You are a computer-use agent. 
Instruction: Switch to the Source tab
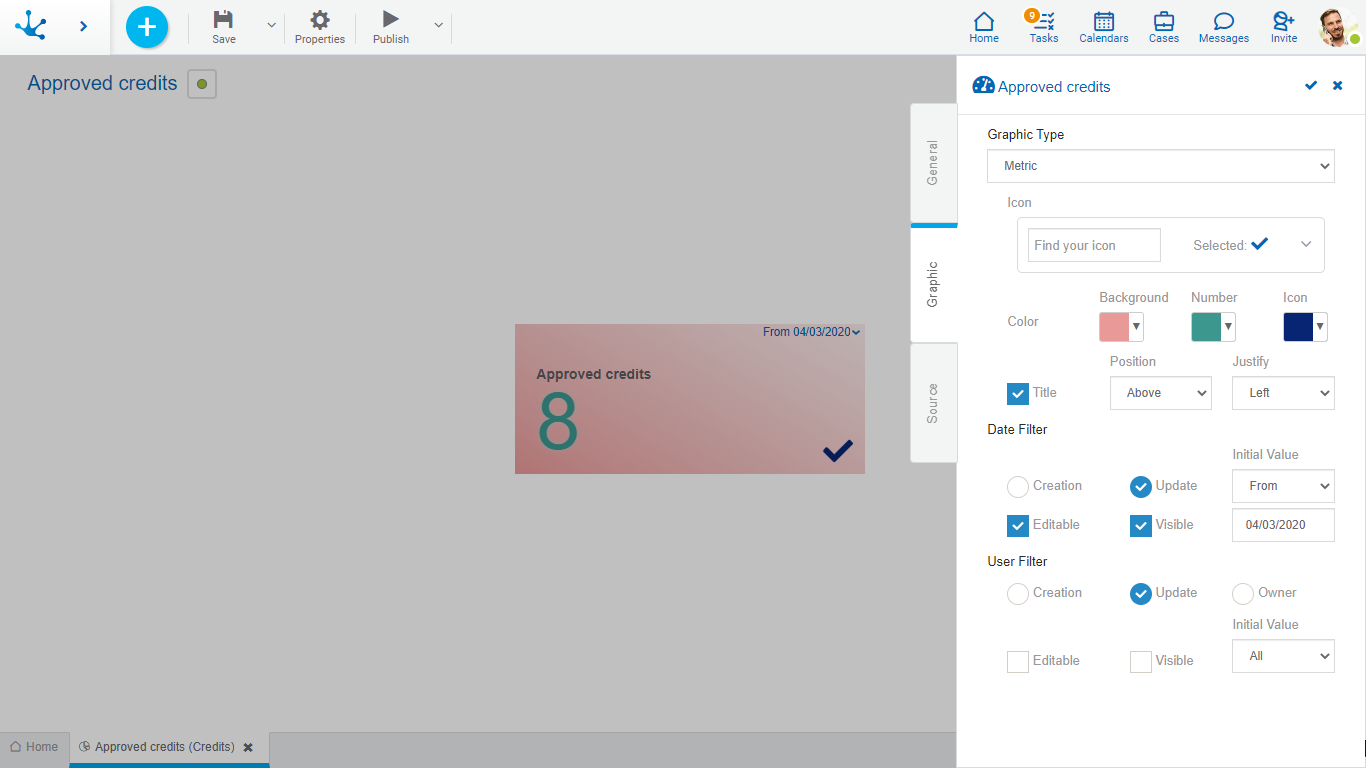point(933,403)
